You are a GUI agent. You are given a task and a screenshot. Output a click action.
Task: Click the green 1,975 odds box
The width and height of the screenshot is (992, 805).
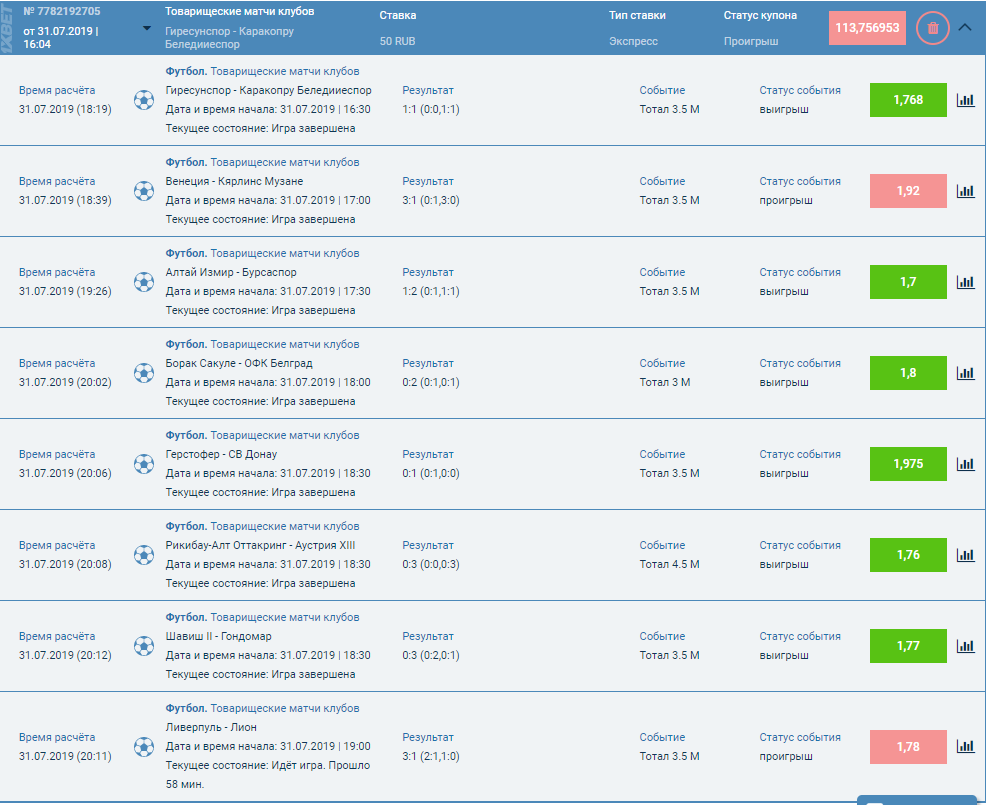(x=908, y=464)
